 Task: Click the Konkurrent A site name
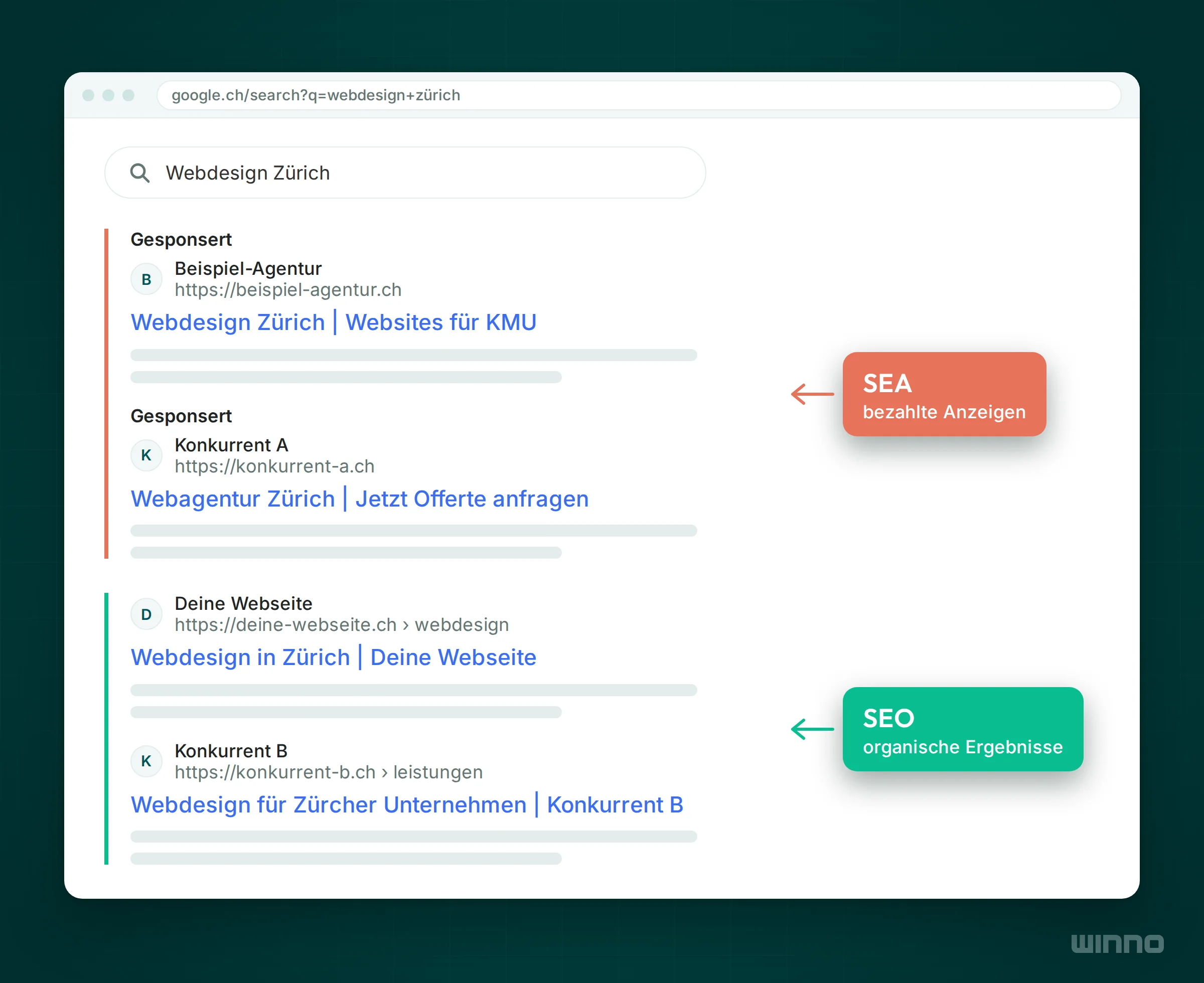[x=232, y=445]
